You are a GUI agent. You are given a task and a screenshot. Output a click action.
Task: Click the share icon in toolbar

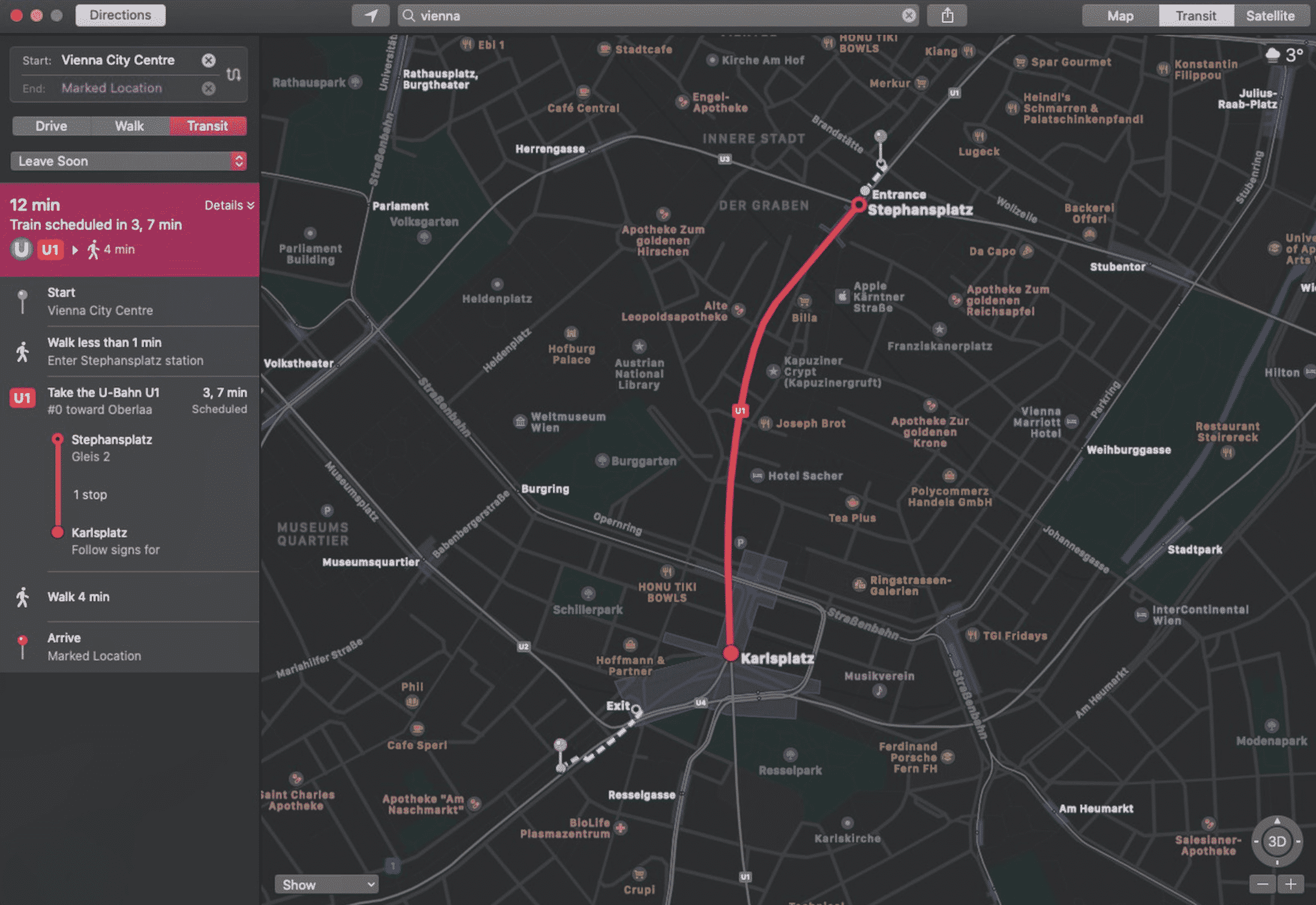(x=947, y=16)
